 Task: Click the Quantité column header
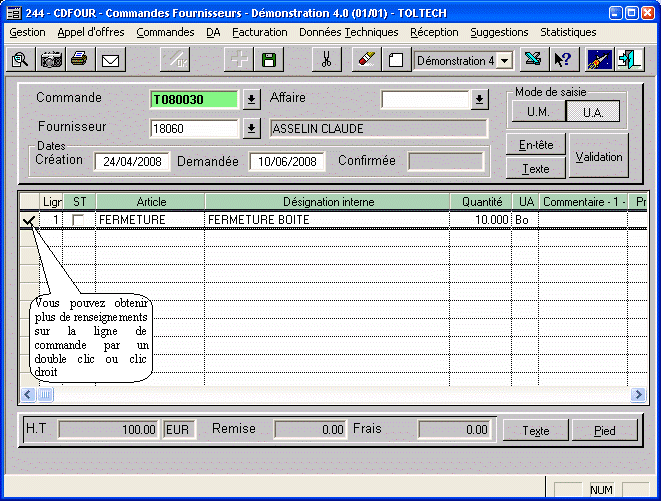pos(481,202)
